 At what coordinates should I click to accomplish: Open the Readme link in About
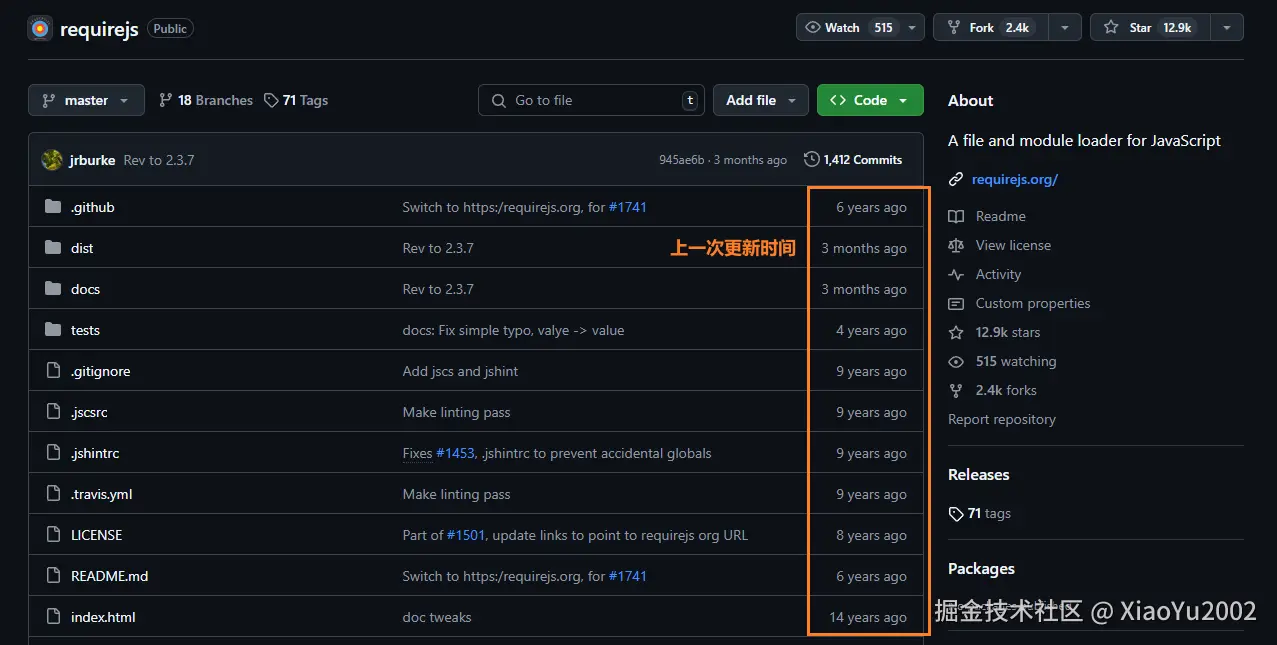tap(1001, 216)
